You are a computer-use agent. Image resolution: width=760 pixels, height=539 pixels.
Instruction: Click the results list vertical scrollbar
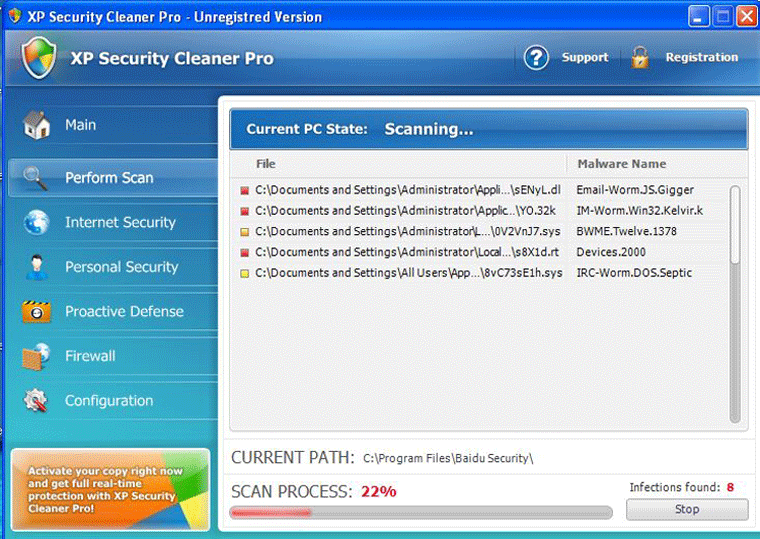pyautogui.click(x=736, y=300)
